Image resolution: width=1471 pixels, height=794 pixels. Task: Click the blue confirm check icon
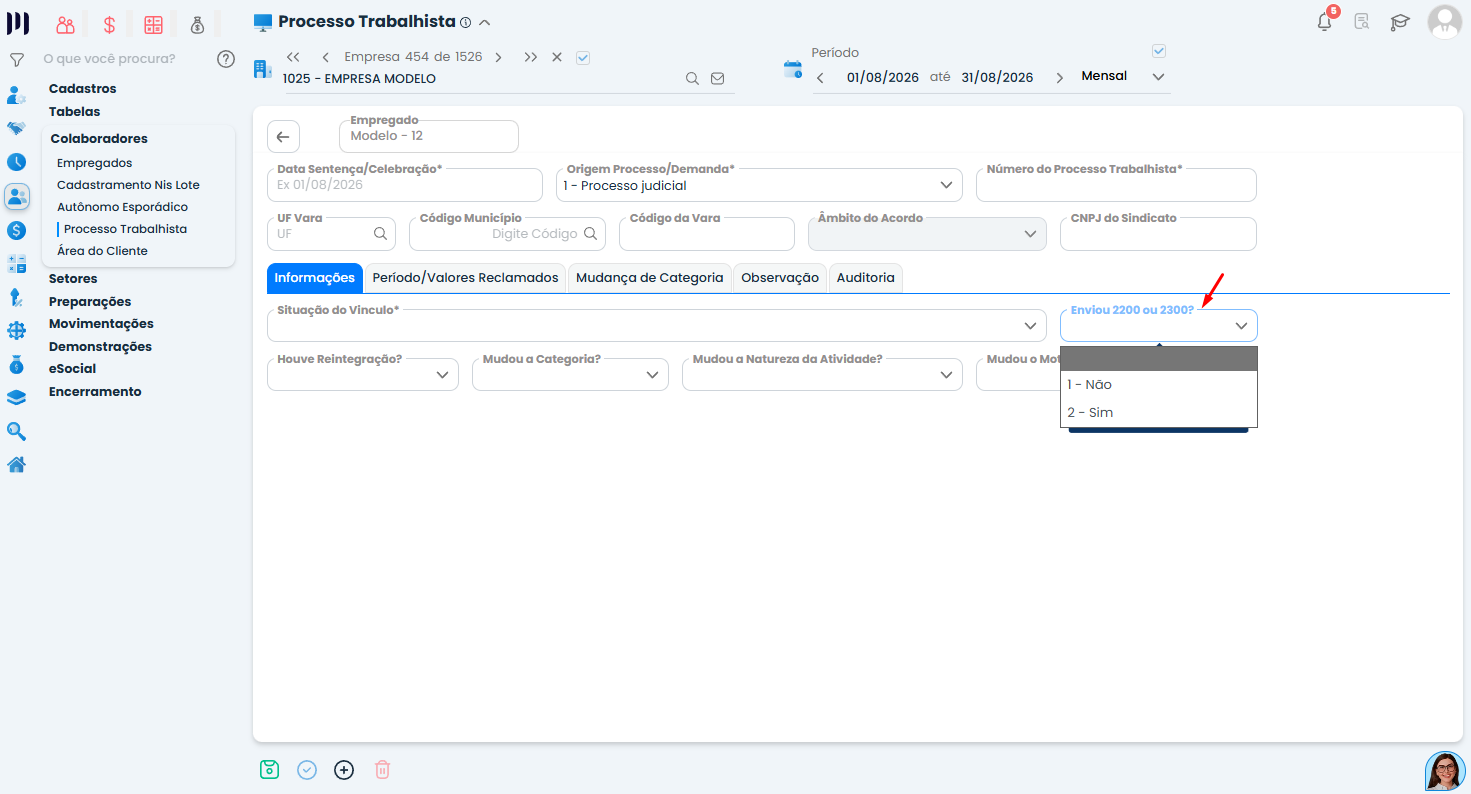307,770
